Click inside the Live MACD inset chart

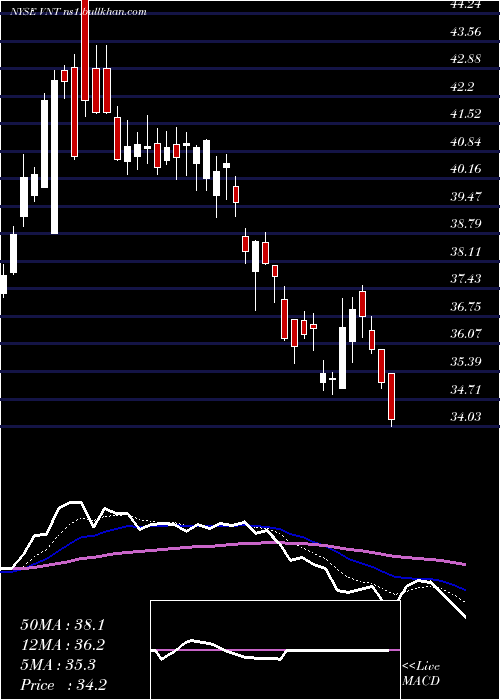coord(275,650)
